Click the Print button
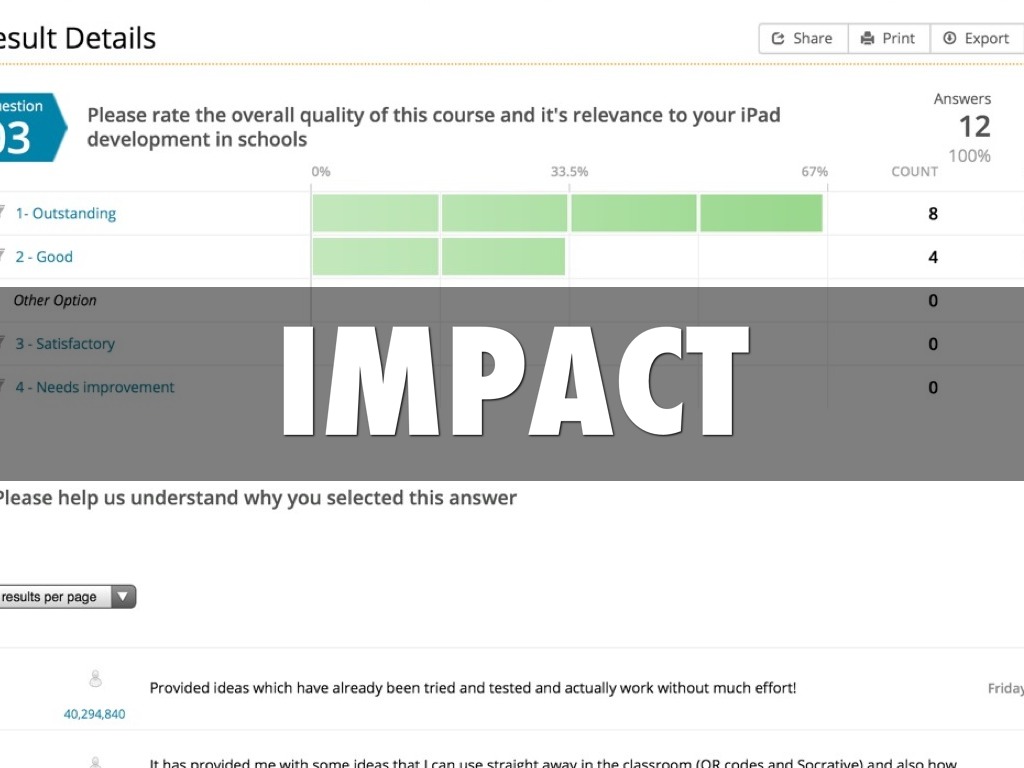This screenshot has width=1024, height=768. 888,38
